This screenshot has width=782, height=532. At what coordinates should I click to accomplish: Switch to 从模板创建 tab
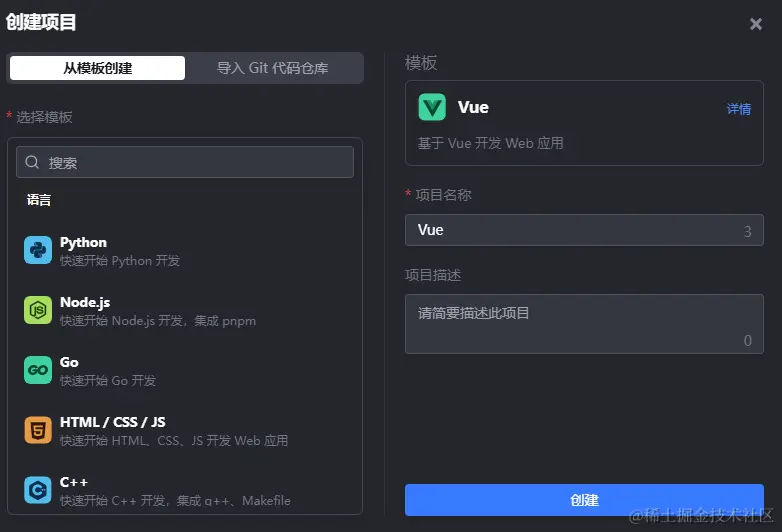pos(98,68)
